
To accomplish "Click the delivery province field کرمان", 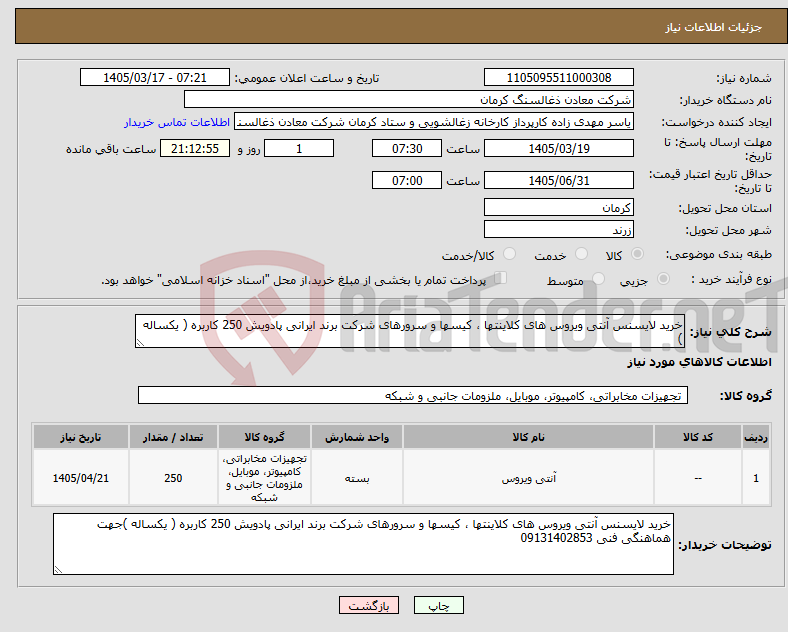I will (x=558, y=207).
